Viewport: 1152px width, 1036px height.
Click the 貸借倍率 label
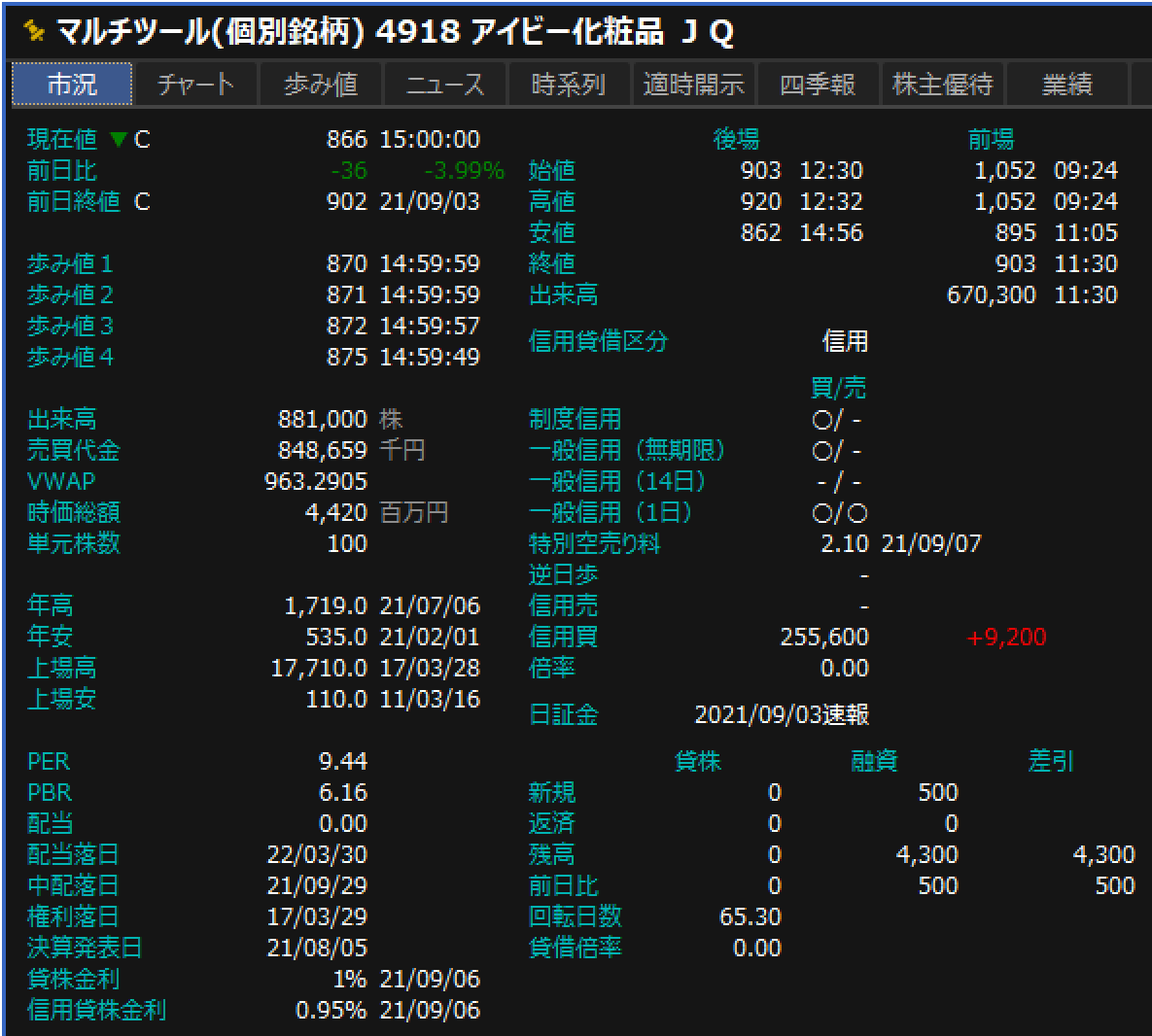tap(576, 948)
